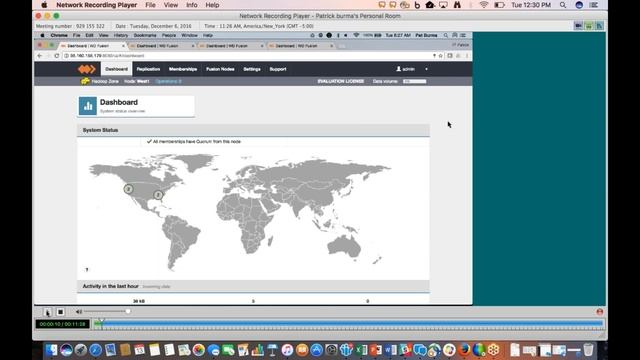640x360 pixels.
Task: Expand the admin user dropdown
Action: pyautogui.click(x=412, y=69)
